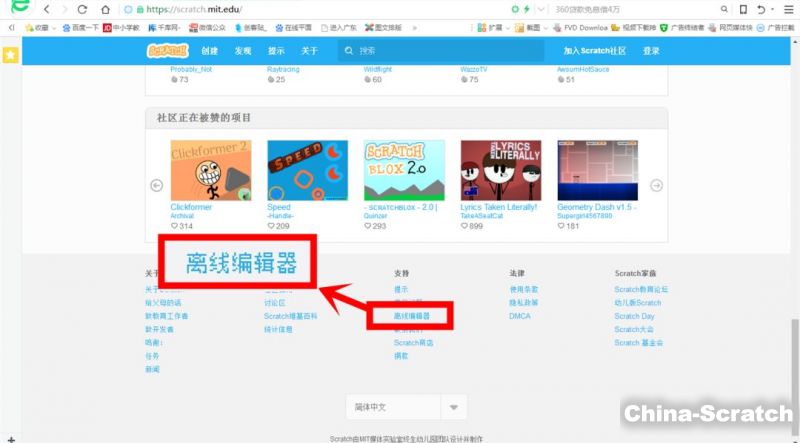Click the Scratch logo in the navbar

point(168,50)
